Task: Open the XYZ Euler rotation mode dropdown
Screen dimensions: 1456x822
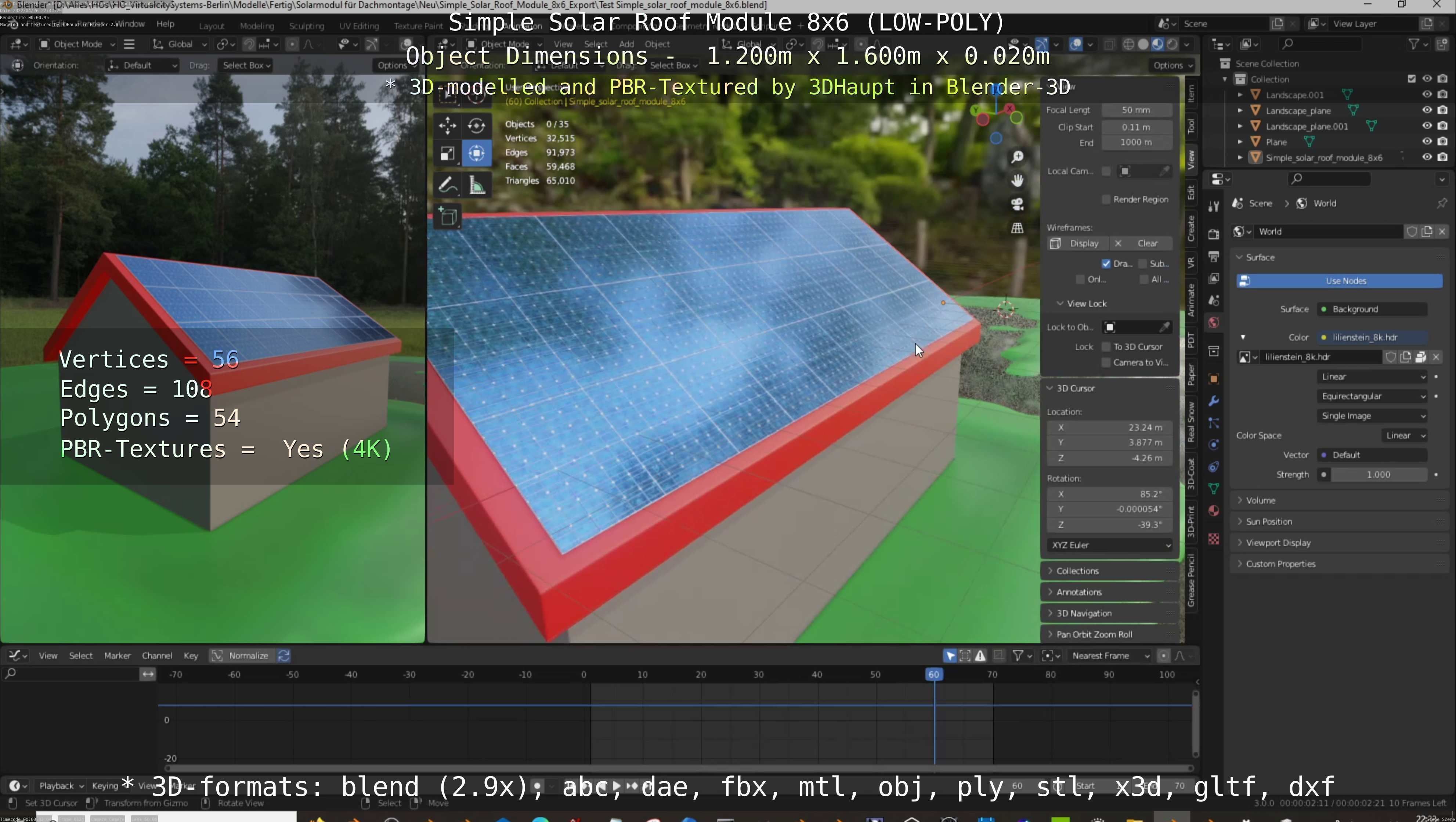Action: click(1110, 545)
